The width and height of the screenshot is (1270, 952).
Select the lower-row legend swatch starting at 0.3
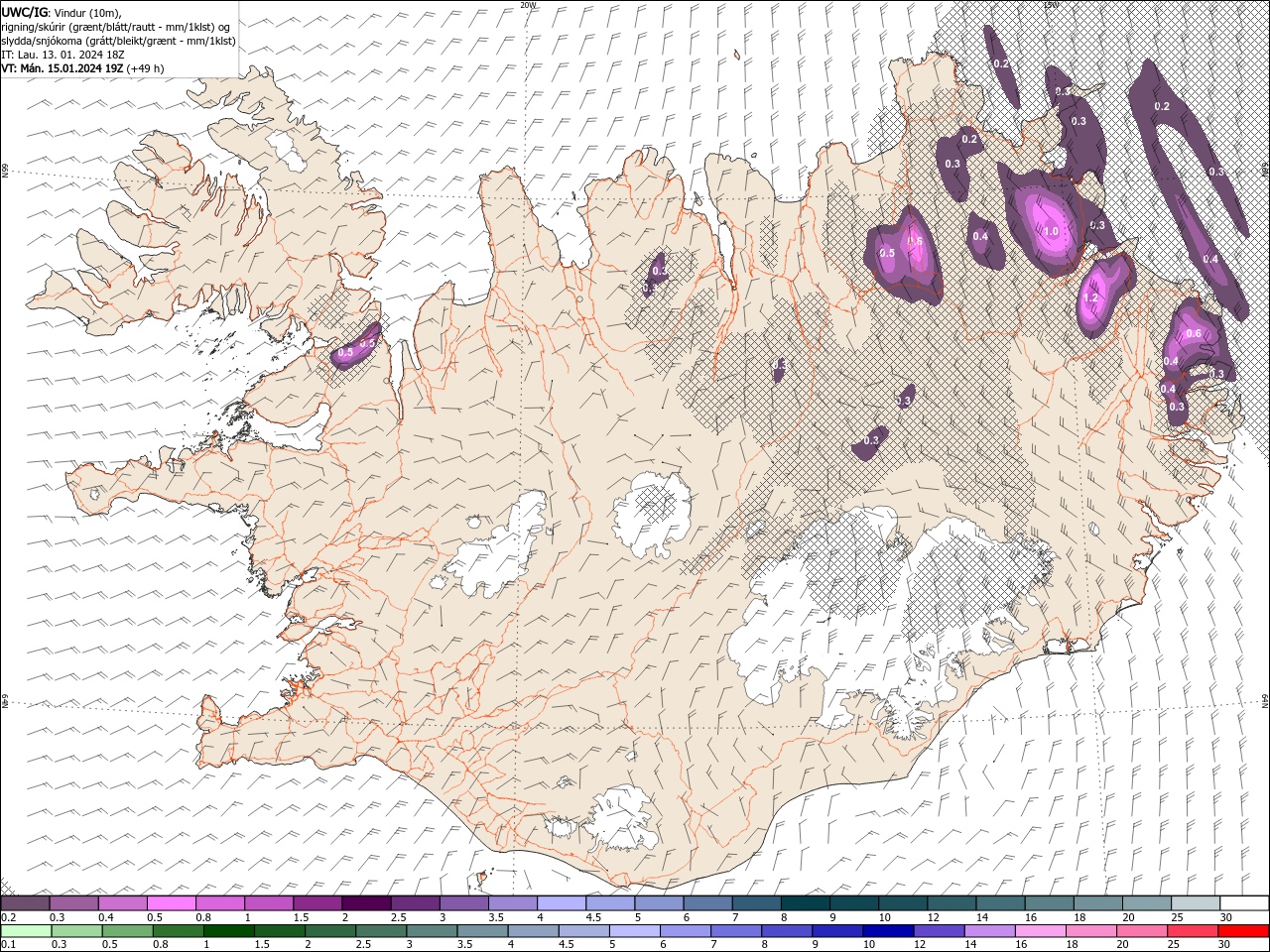point(74,931)
